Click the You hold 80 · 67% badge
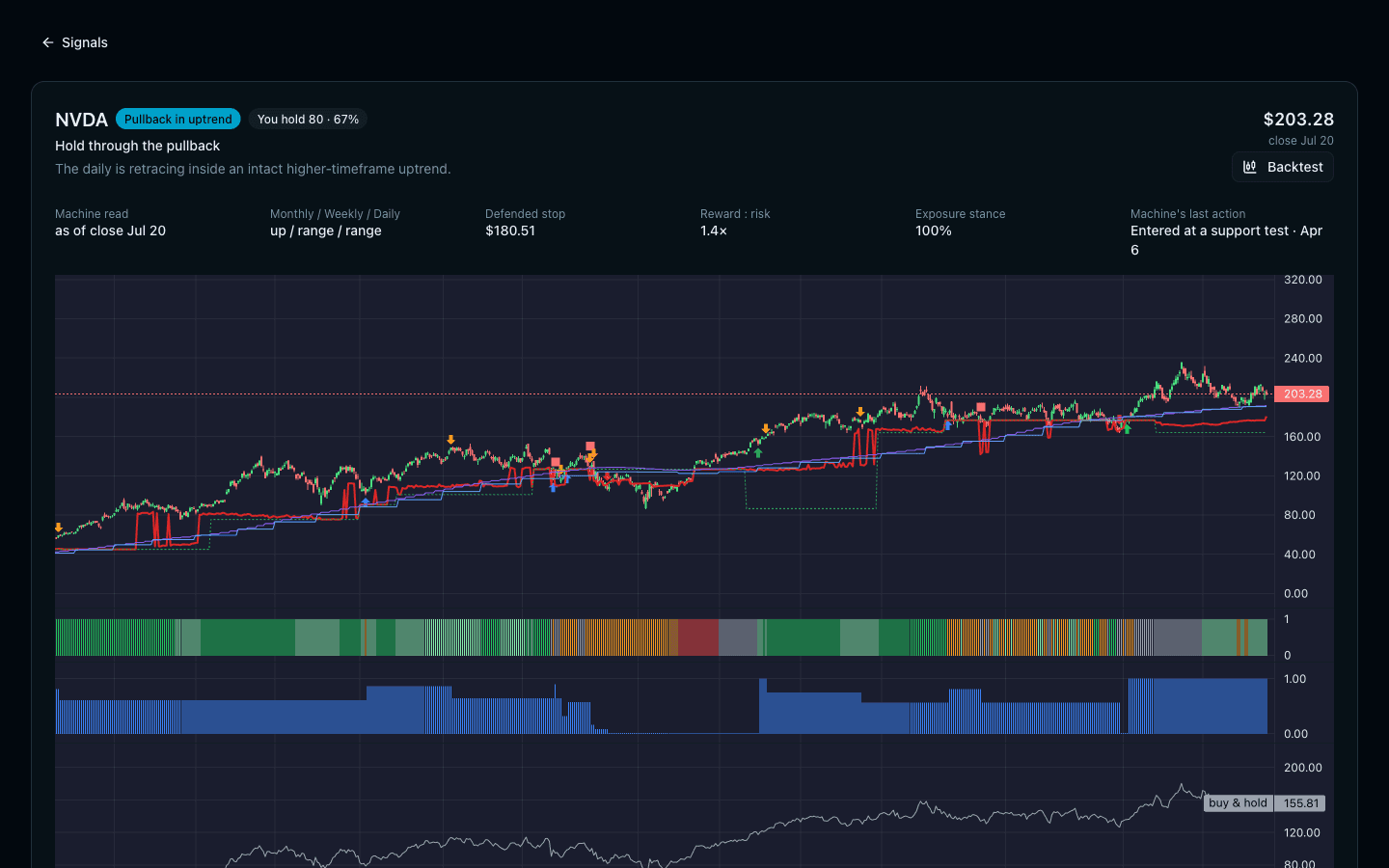The height and width of the screenshot is (868, 1389). pos(308,119)
